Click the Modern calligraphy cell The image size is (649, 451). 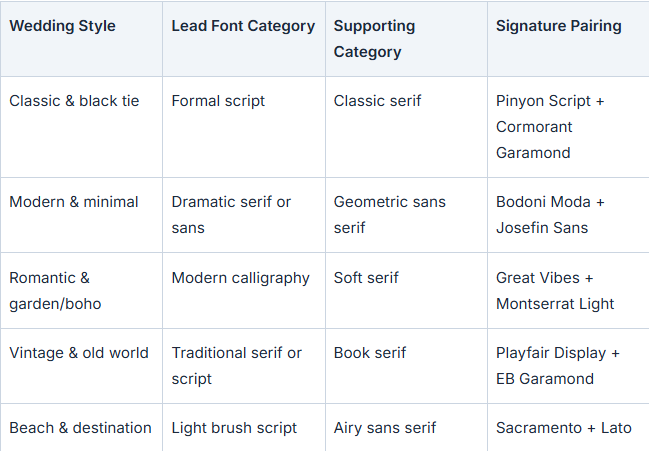click(244, 290)
